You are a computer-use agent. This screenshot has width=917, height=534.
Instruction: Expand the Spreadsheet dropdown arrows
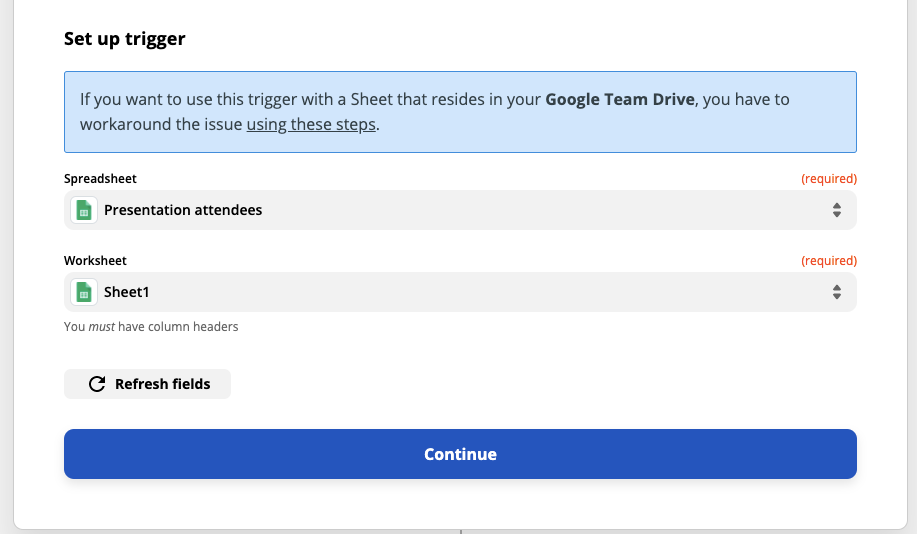click(836, 210)
